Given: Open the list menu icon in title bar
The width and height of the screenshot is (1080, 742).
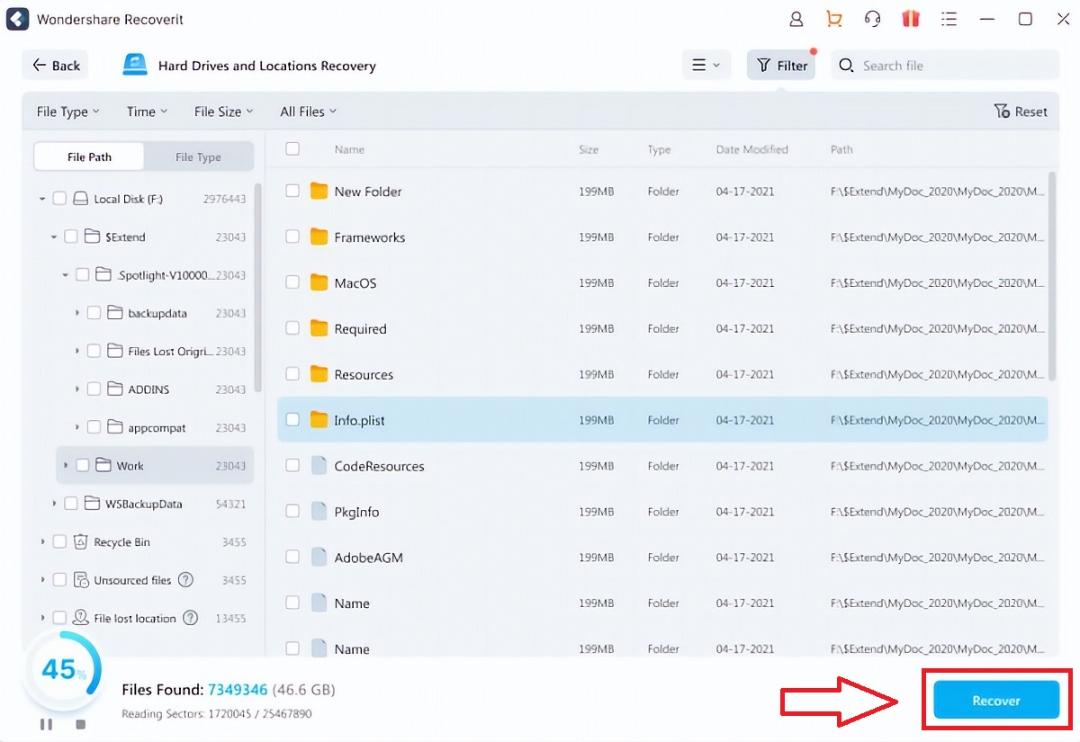Looking at the screenshot, I should (949, 19).
